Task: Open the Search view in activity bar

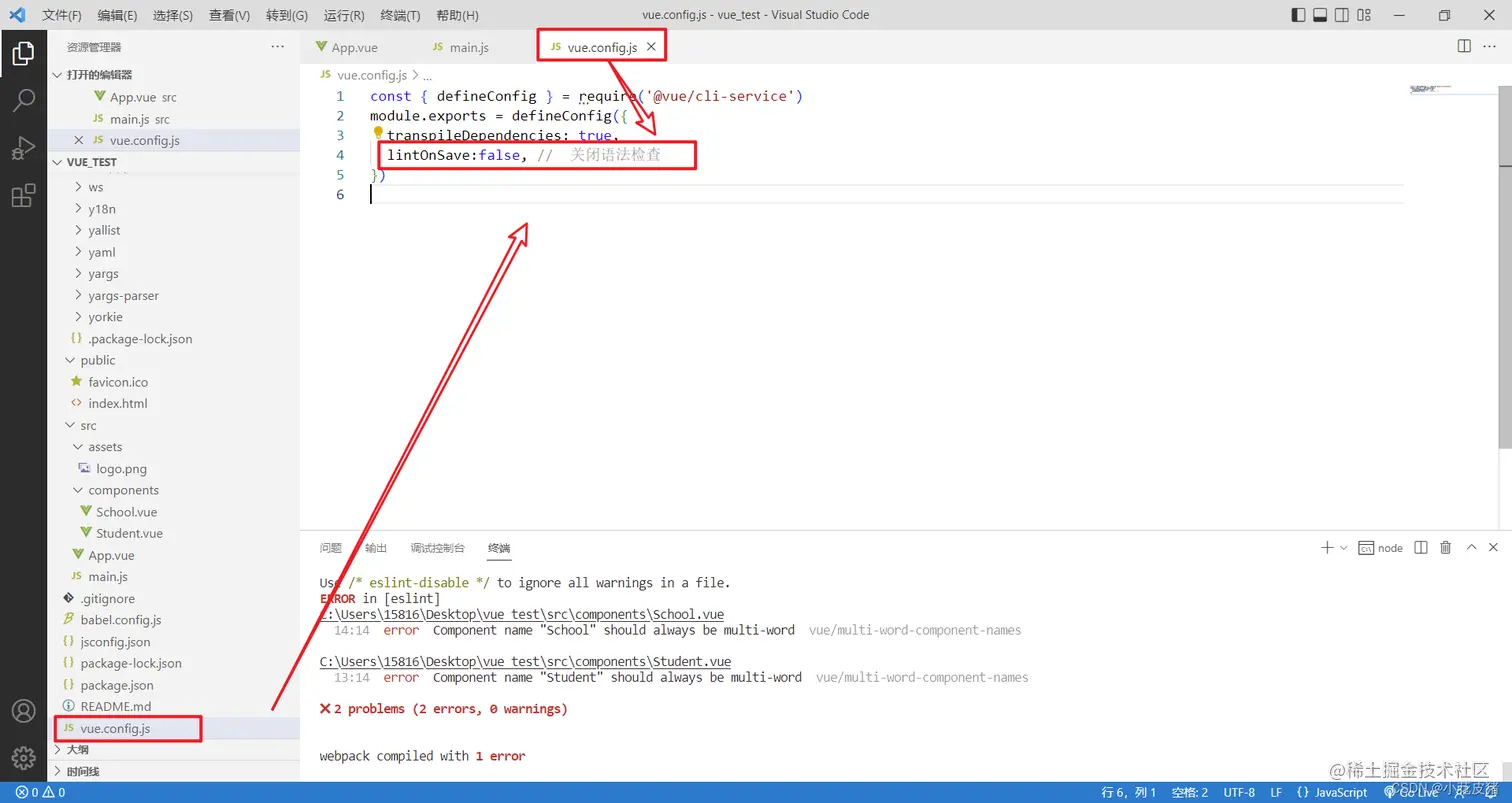Action: [x=23, y=101]
